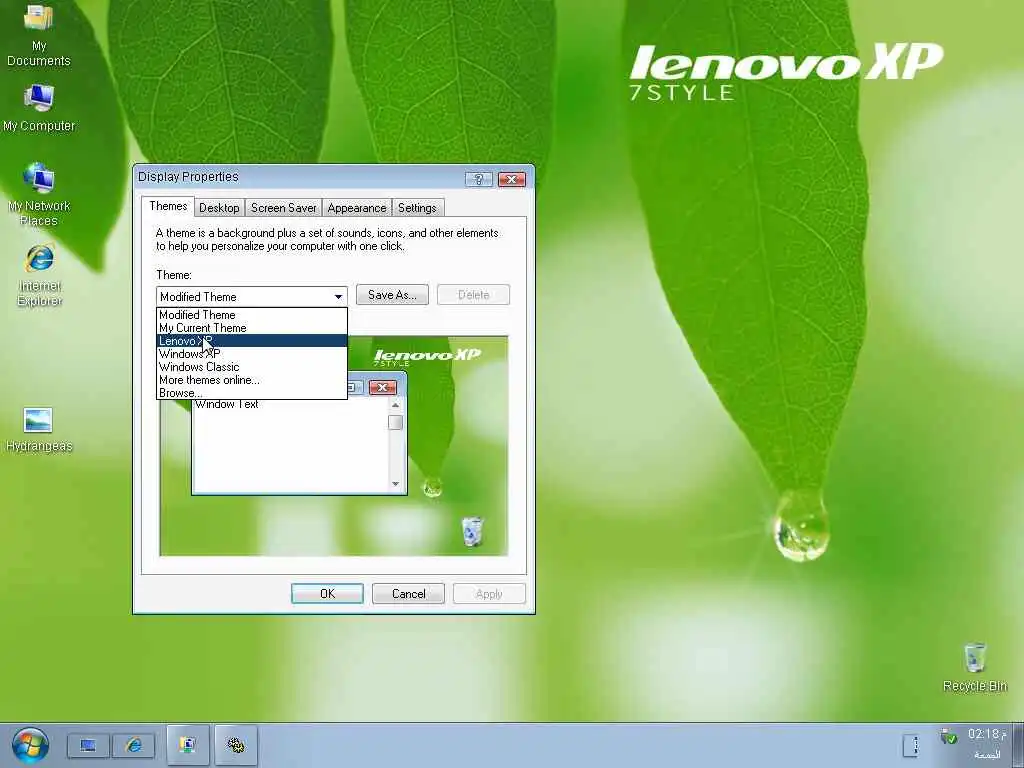The image size is (1024, 768).
Task: Open the Appearance tab
Action: tap(357, 208)
